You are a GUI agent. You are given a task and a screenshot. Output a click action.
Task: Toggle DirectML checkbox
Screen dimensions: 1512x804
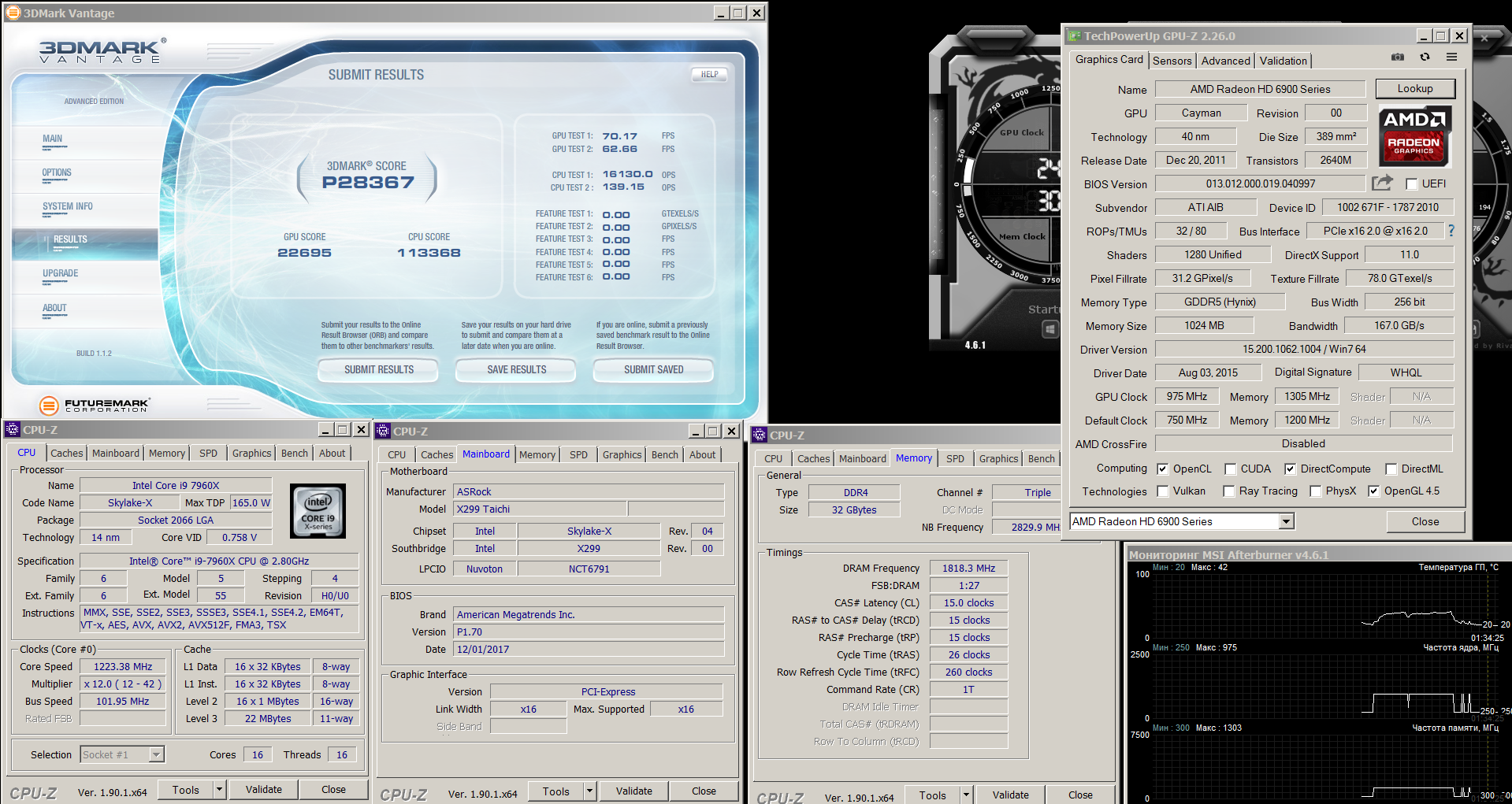coord(1391,469)
